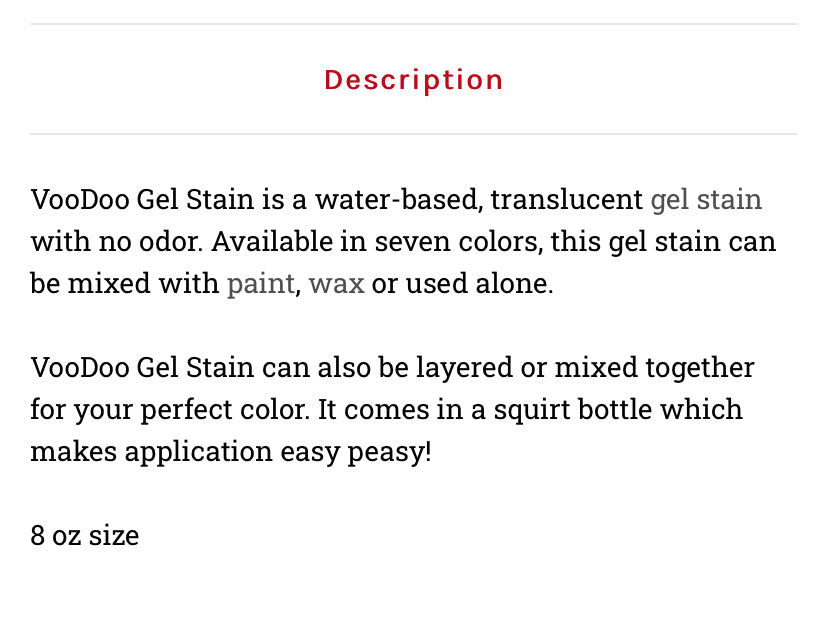Image resolution: width=828 pixels, height=638 pixels.
Task: Open the Description tab heading
Action: [x=413, y=80]
